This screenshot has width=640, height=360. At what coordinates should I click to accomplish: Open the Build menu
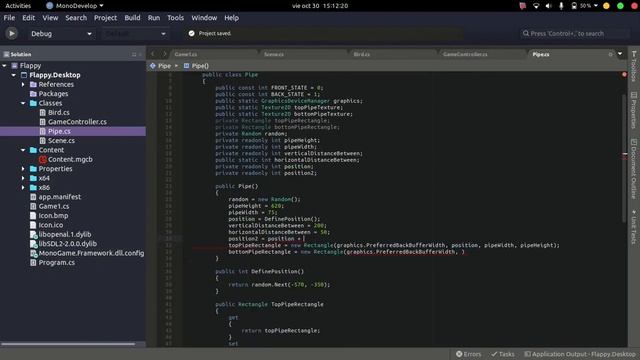[x=132, y=18]
